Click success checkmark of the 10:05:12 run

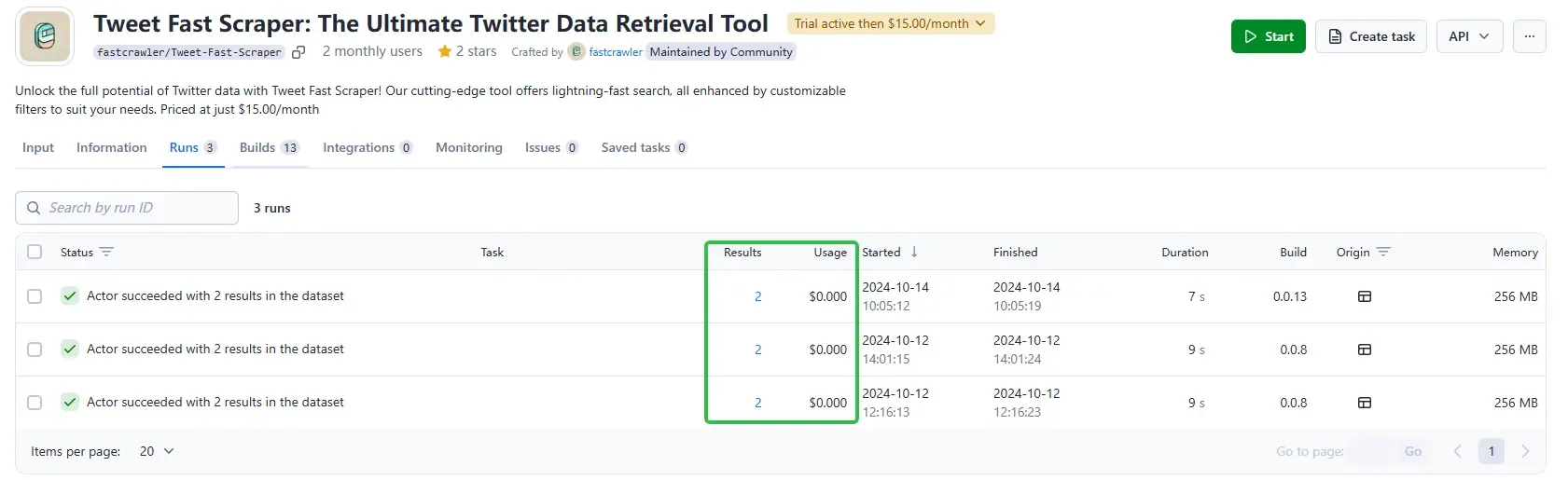[x=70, y=295]
